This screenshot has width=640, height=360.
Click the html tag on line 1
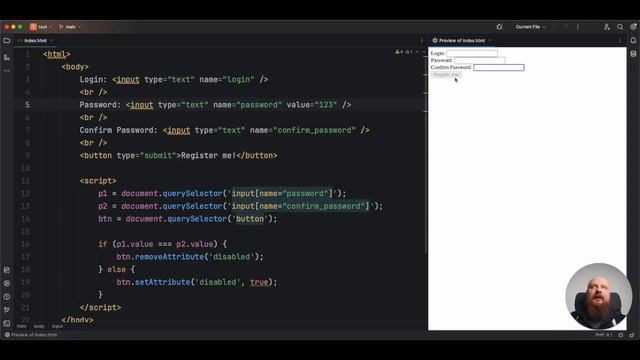tap(57, 54)
